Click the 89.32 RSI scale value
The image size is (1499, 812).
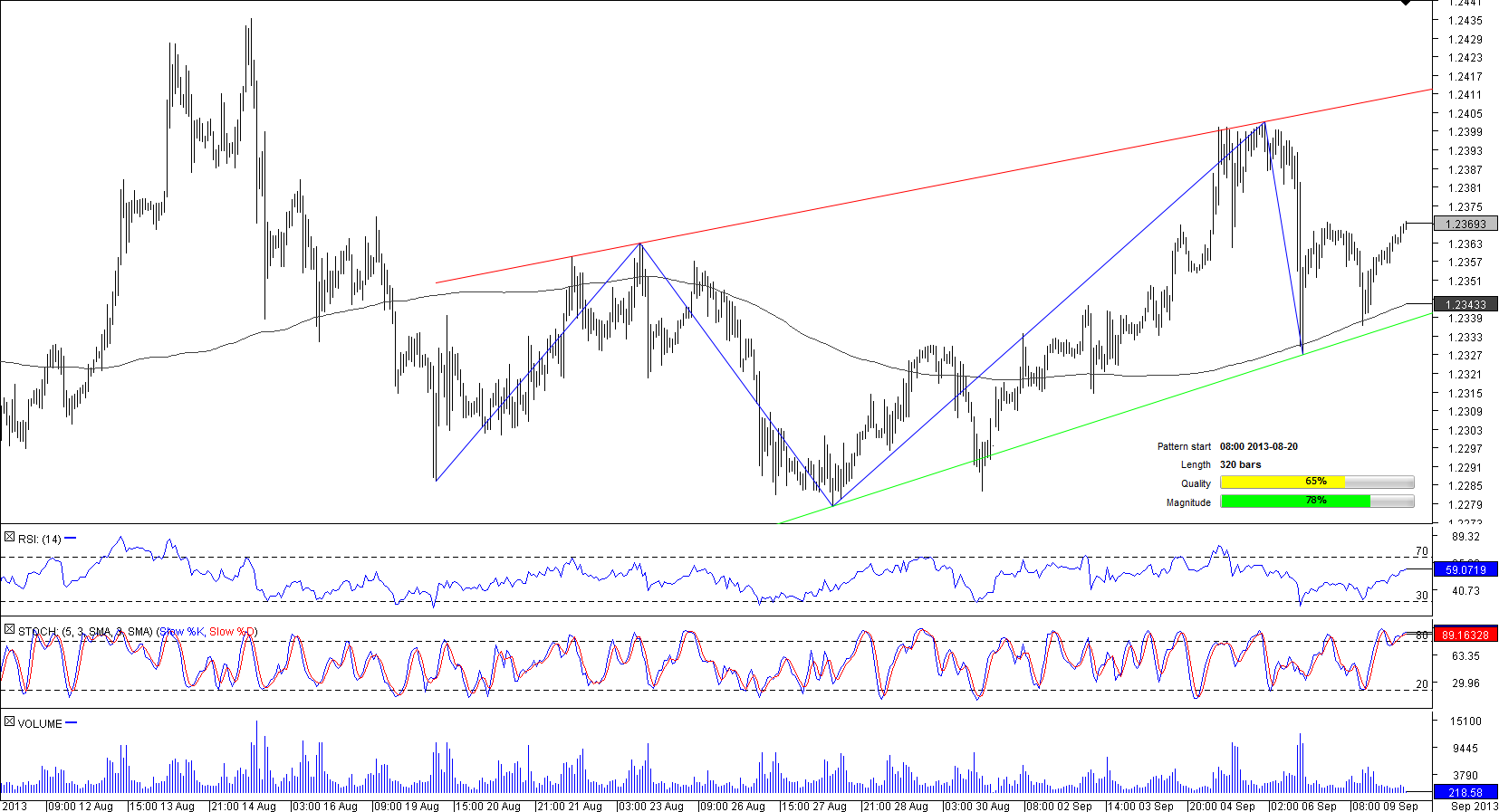[x=1466, y=537]
